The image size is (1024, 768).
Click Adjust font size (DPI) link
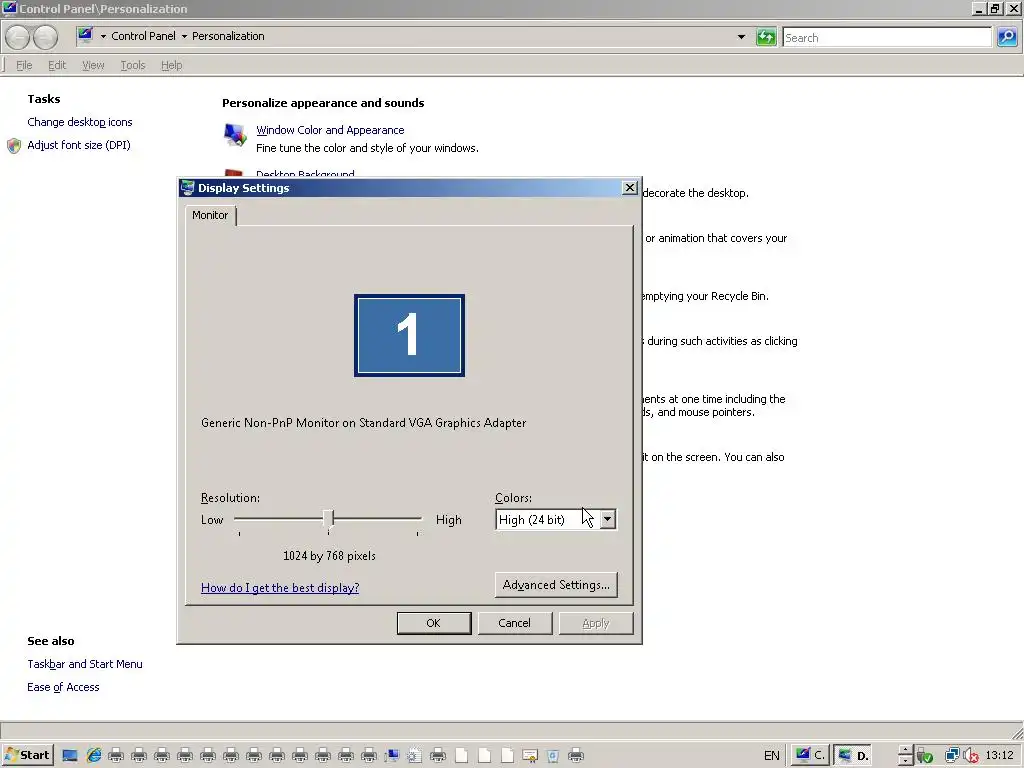pyautogui.click(x=79, y=145)
